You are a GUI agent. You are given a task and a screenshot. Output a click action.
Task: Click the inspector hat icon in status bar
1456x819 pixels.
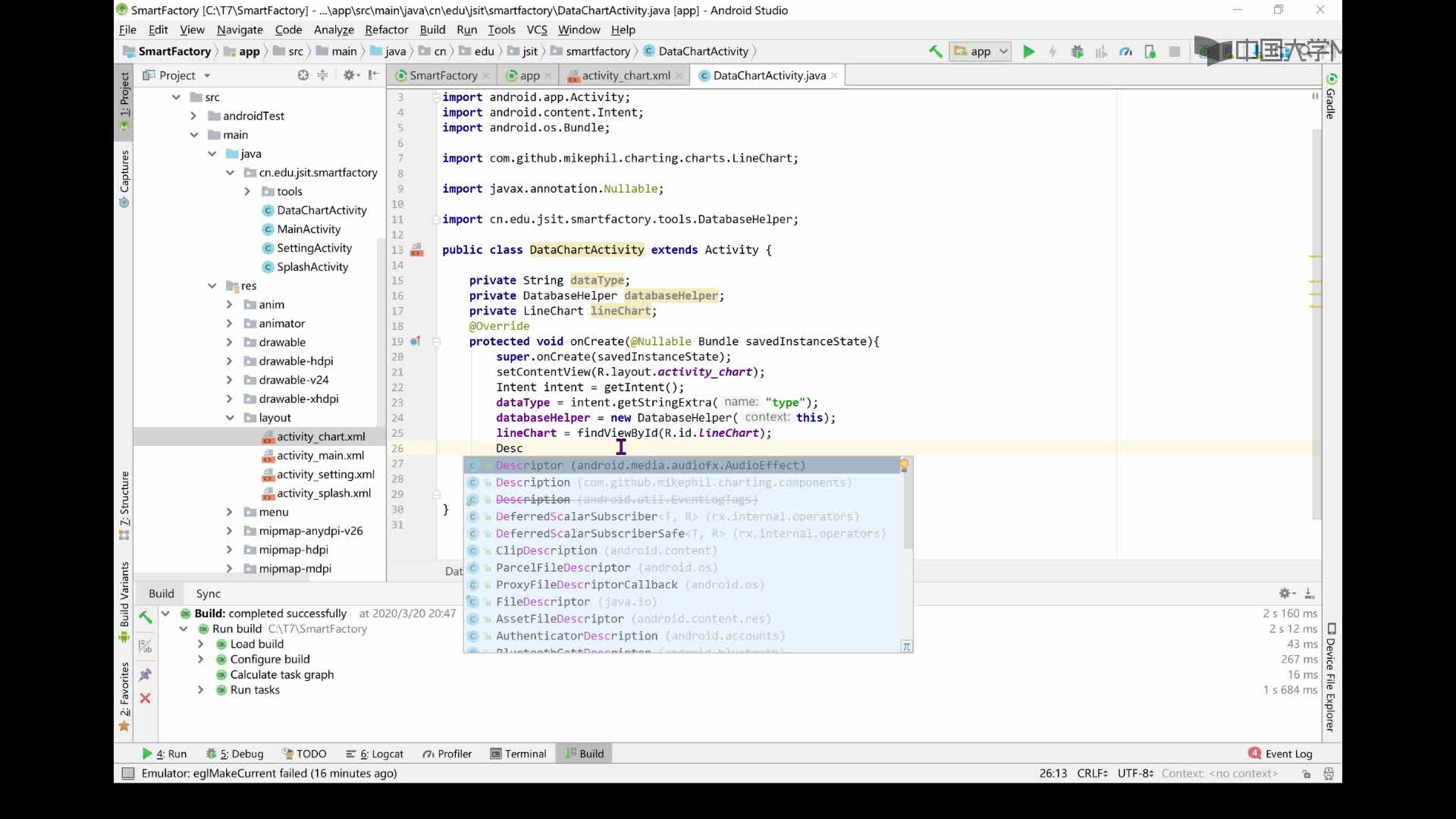click(x=1329, y=773)
